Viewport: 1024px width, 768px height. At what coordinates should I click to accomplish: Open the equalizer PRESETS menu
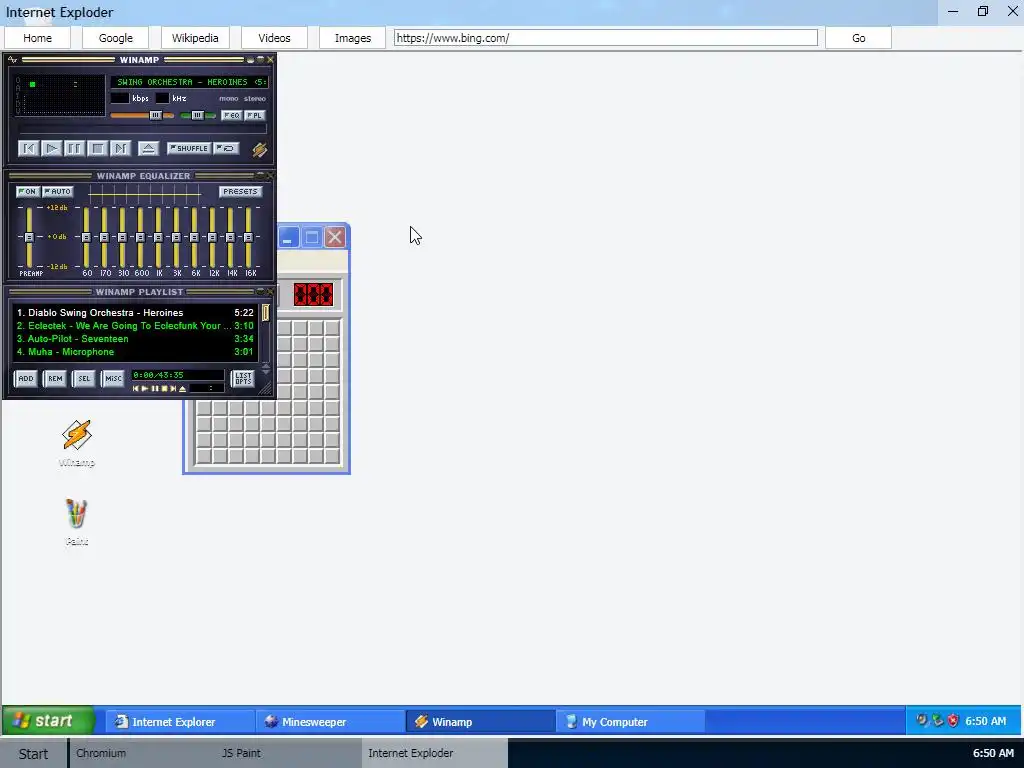[x=240, y=191]
